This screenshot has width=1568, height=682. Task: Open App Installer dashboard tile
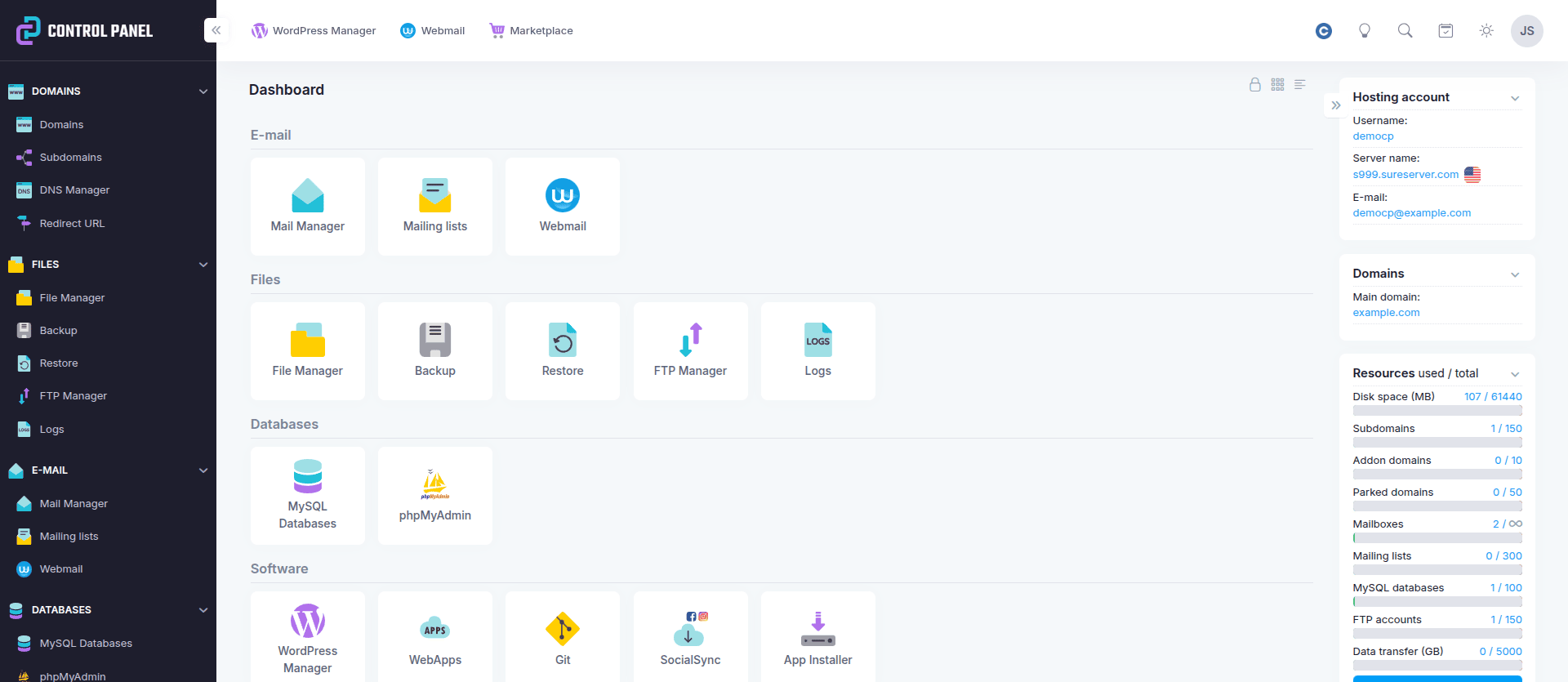(x=817, y=637)
